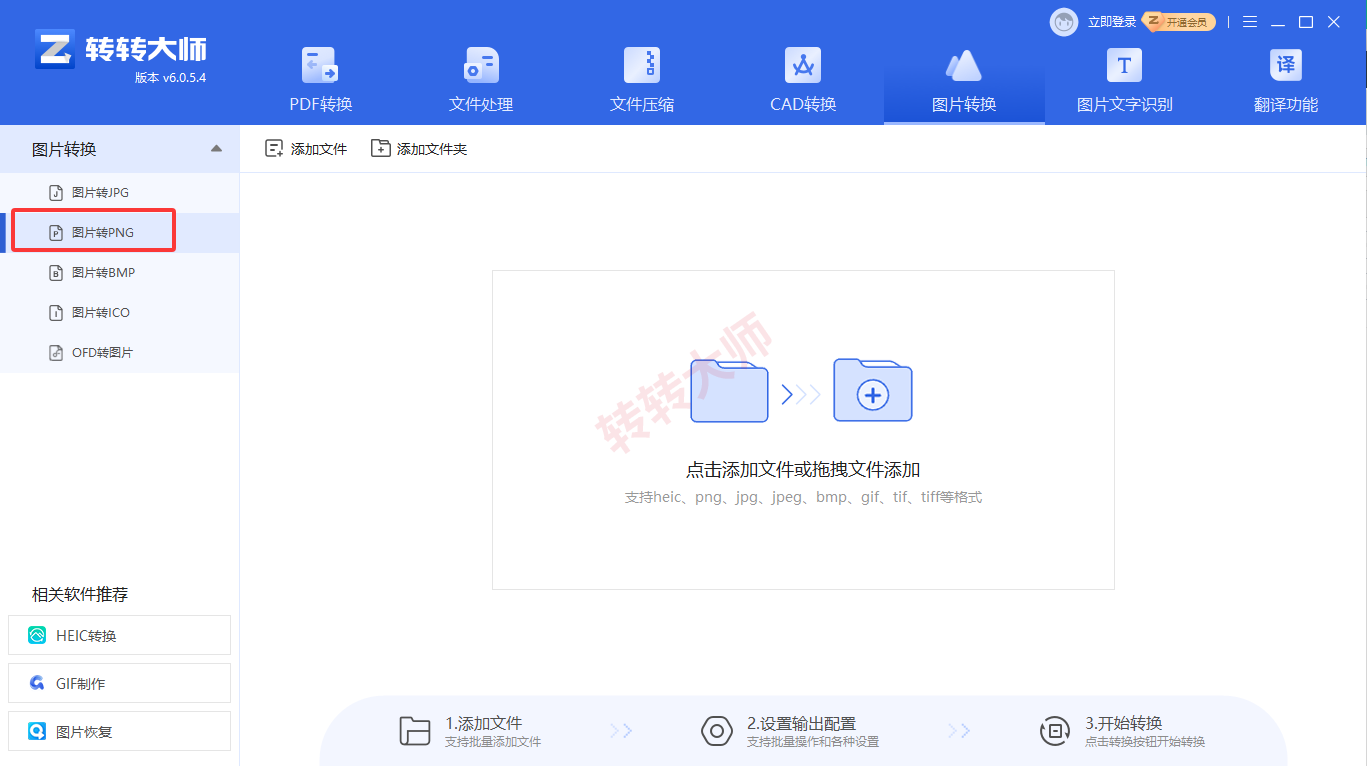Open HEIC转换 recommended software
The width and height of the screenshot is (1367, 766).
coord(119,635)
